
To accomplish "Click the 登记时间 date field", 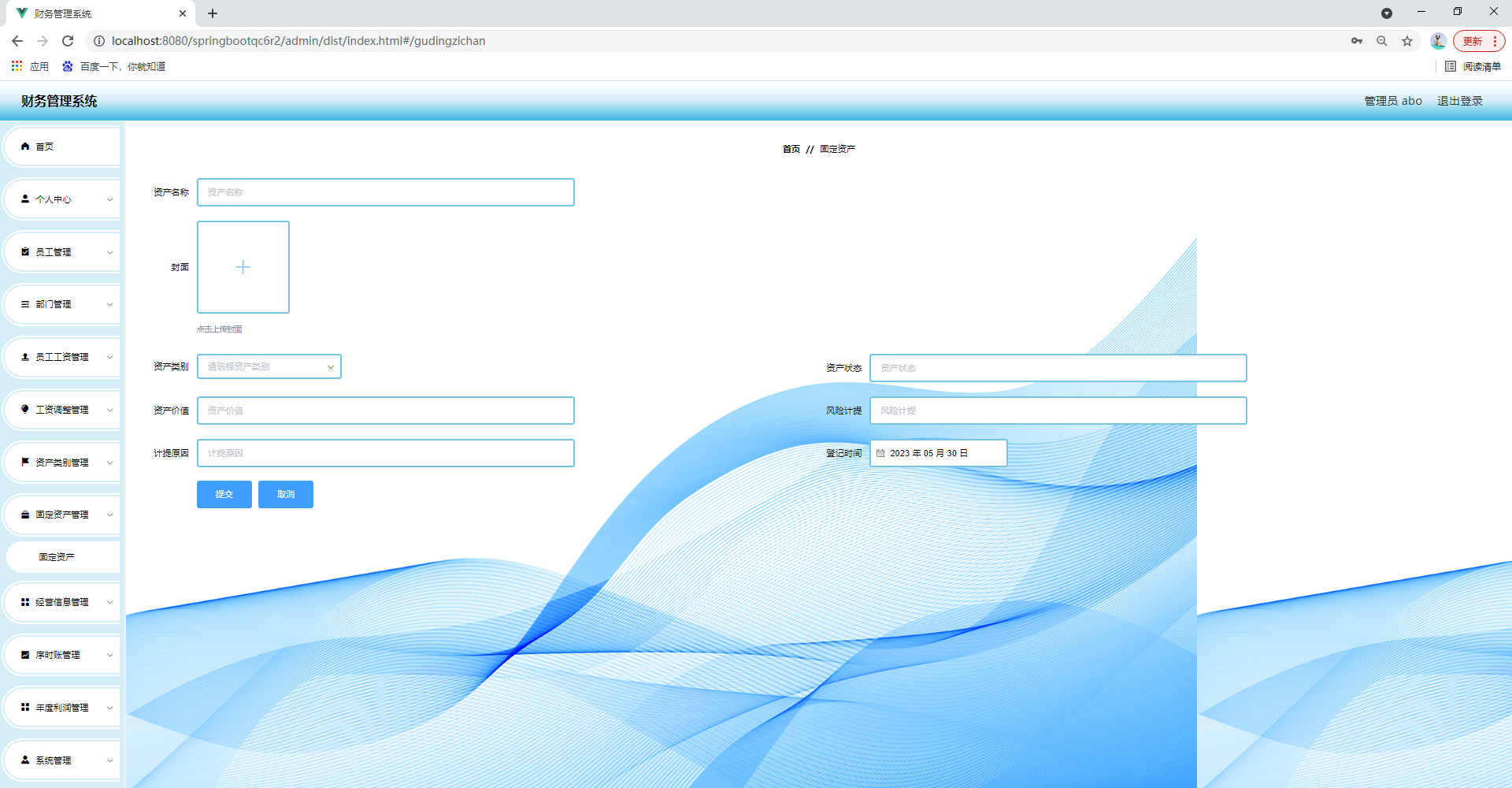I will pyautogui.click(x=939, y=453).
